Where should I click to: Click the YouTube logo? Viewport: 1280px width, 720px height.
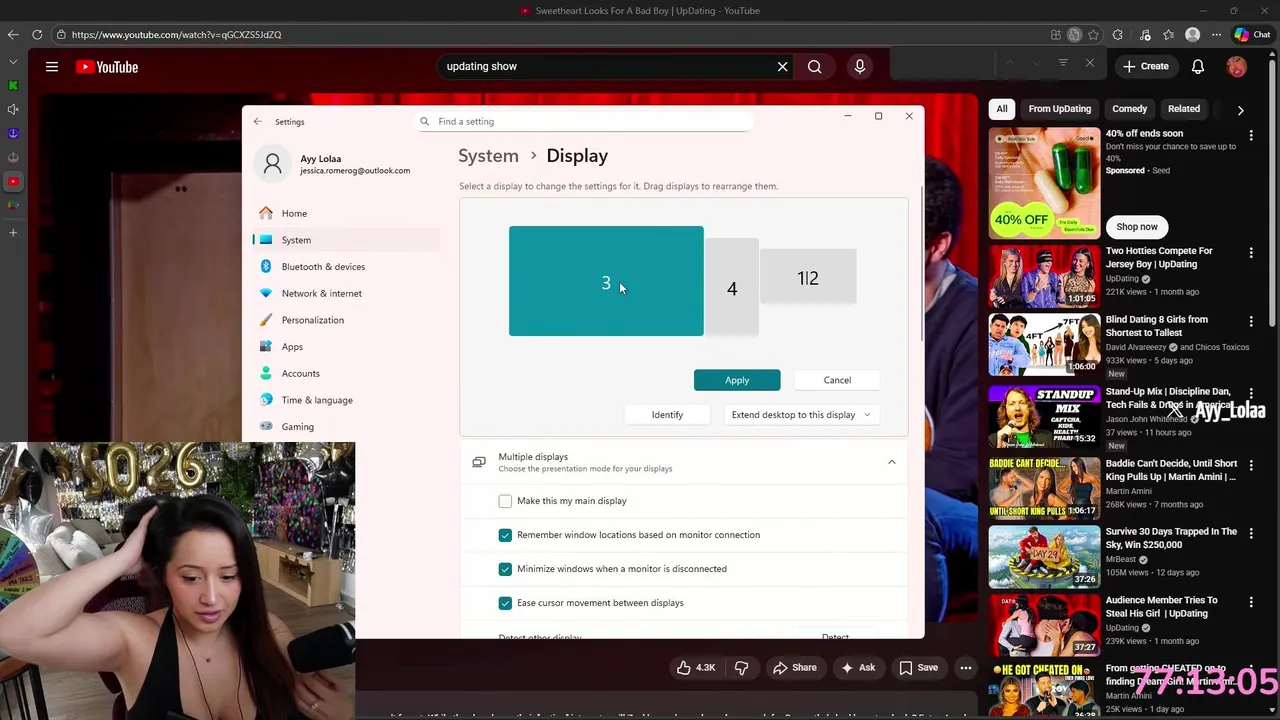[107, 67]
